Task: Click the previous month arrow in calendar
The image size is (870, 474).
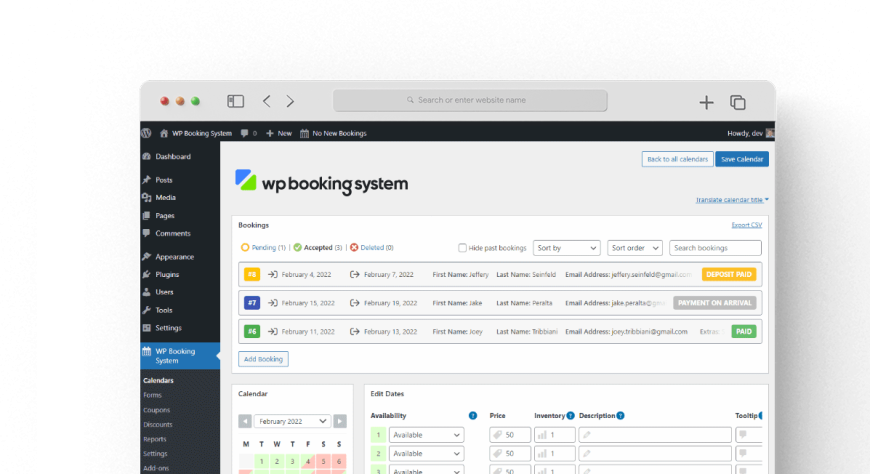Action: click(x=245, y=421)
